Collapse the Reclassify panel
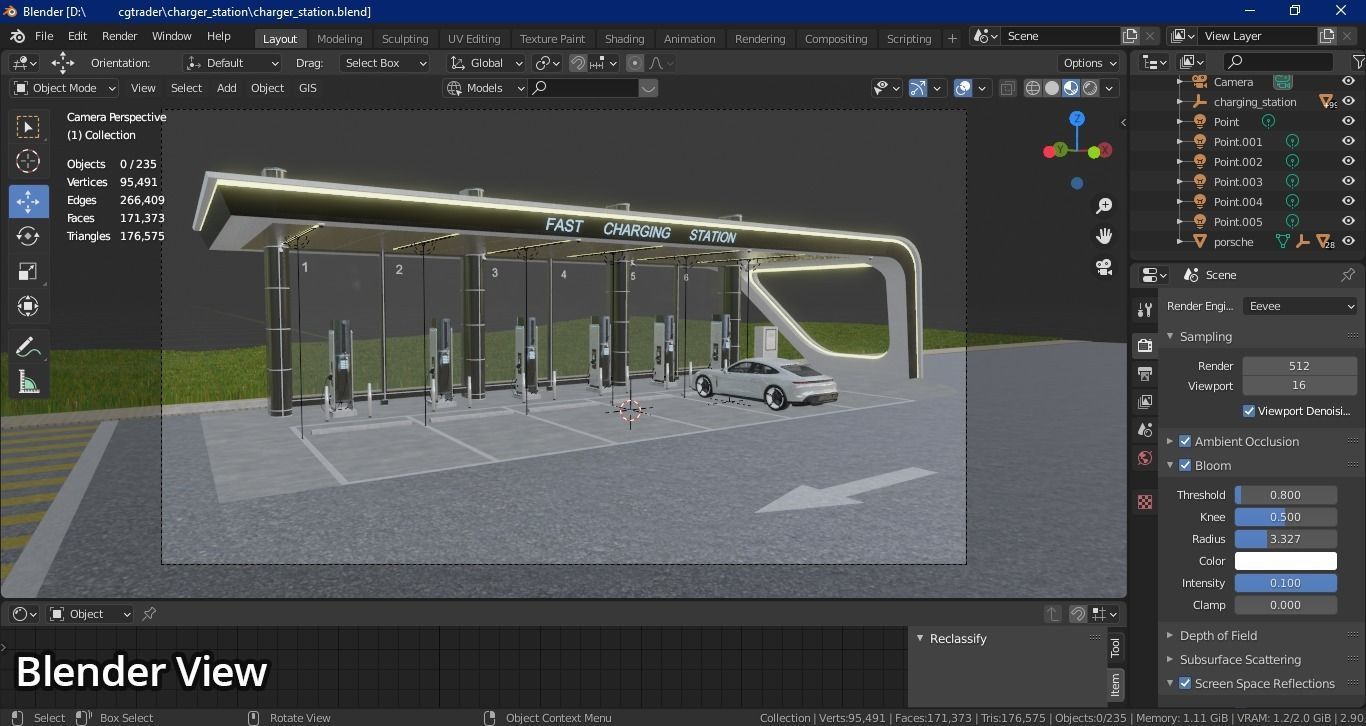The height and width of the screenshot is (726, 1366). point(920,638)
